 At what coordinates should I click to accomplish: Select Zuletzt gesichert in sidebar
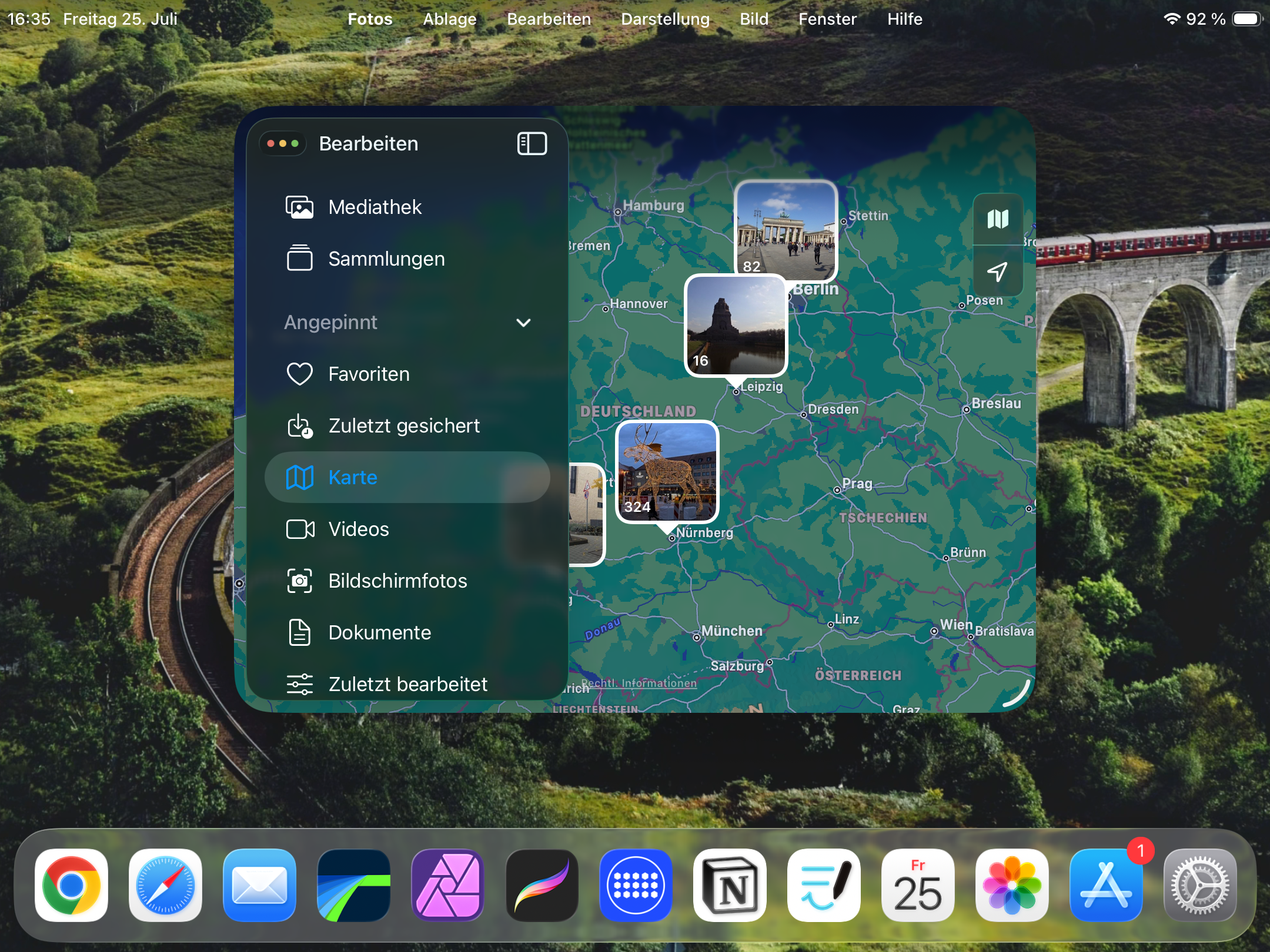(x=403, y=425)
